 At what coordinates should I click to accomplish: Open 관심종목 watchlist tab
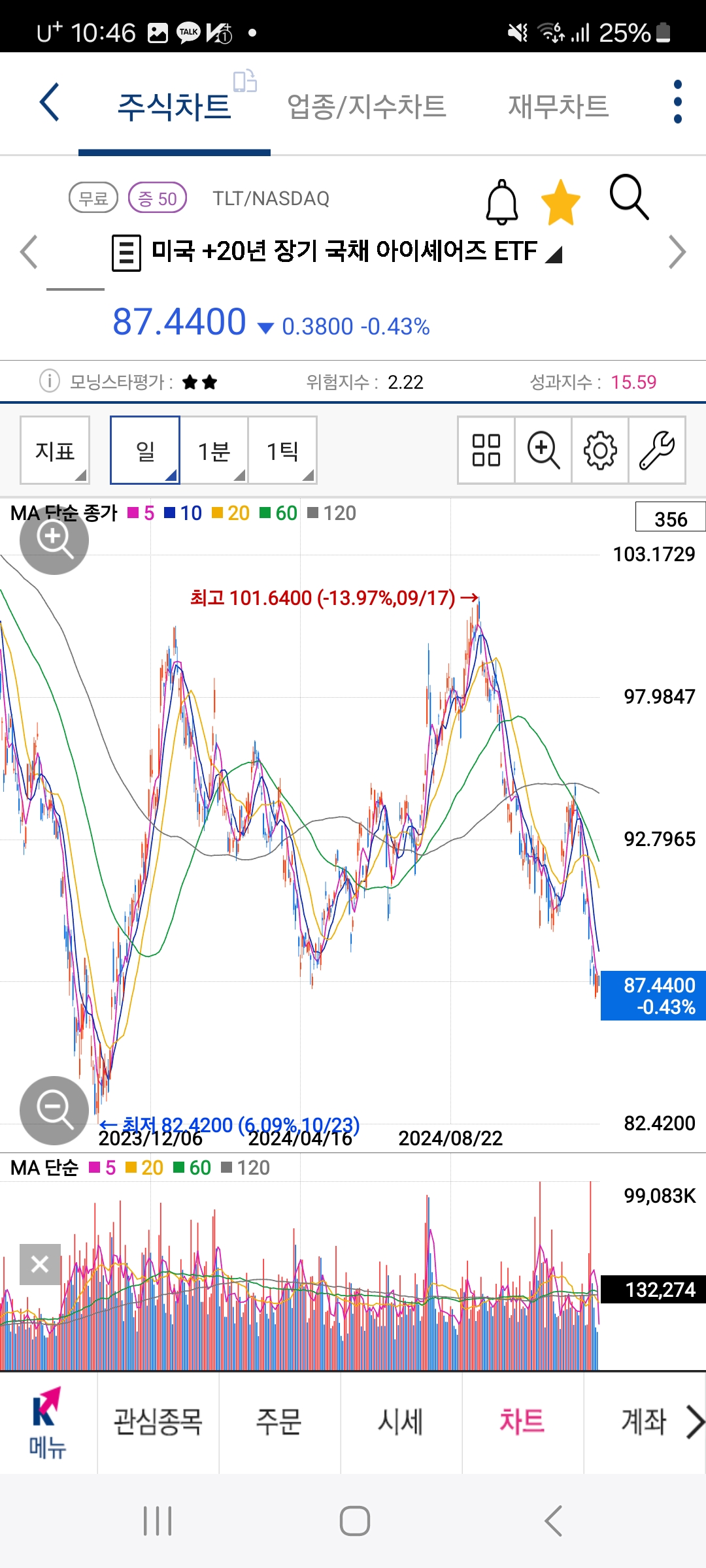click(158, 1422)
